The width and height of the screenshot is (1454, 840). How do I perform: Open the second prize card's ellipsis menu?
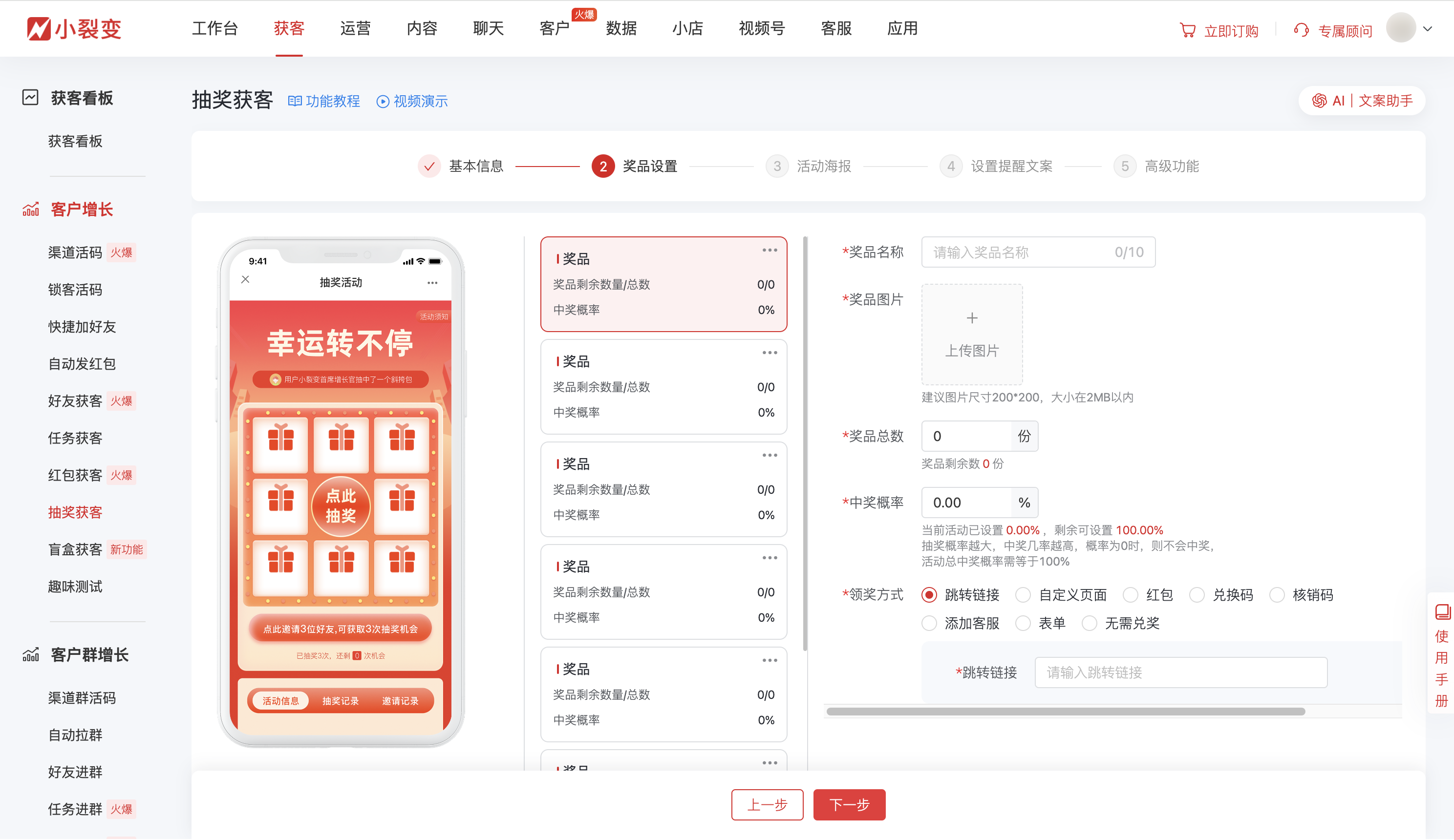pyautogui.click(x=770, y=352)
